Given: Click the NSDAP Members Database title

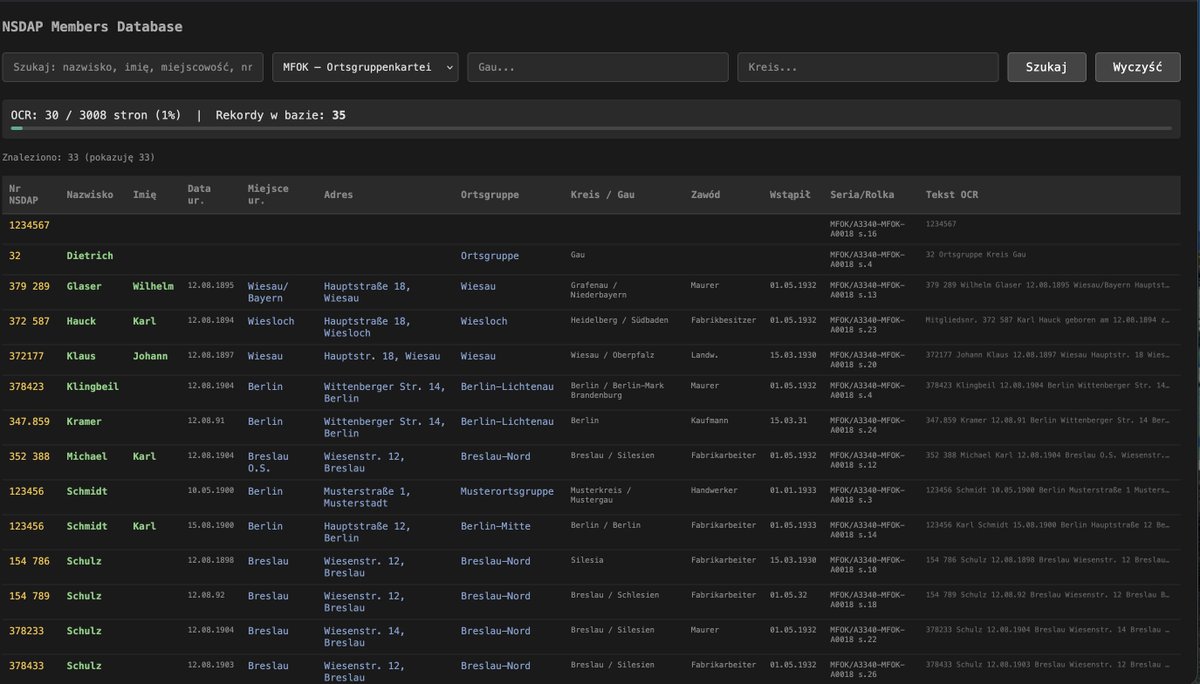Looking at the screenshot, I should click(x=92, y=27).
